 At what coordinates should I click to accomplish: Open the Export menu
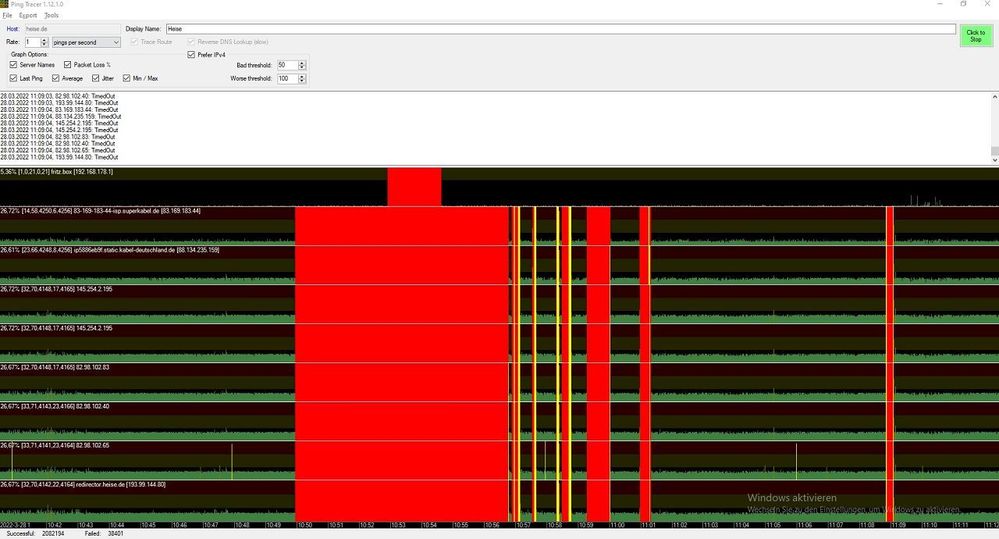pos(28,15)
